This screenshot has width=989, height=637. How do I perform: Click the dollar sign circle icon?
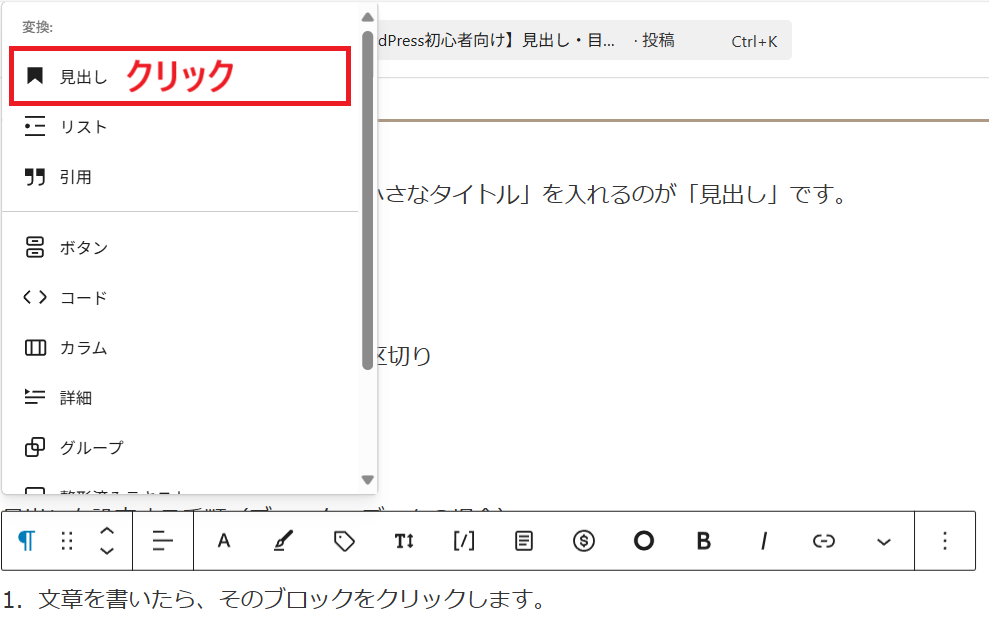(584, 541)
